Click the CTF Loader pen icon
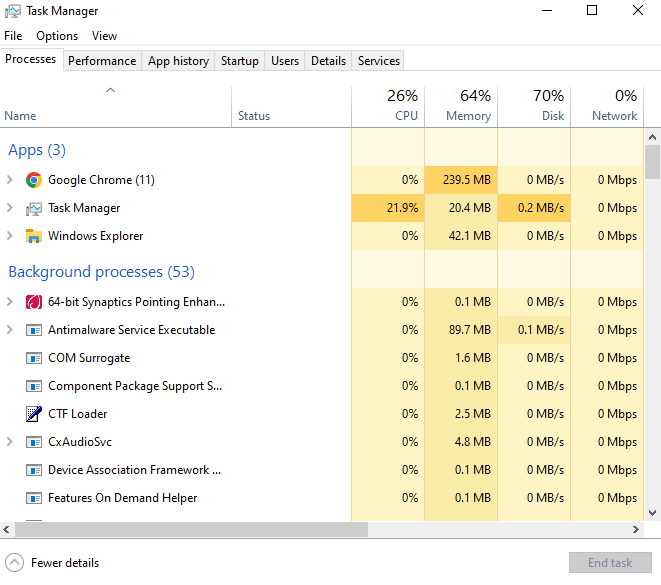661x585 pixels. click(33, 414)
